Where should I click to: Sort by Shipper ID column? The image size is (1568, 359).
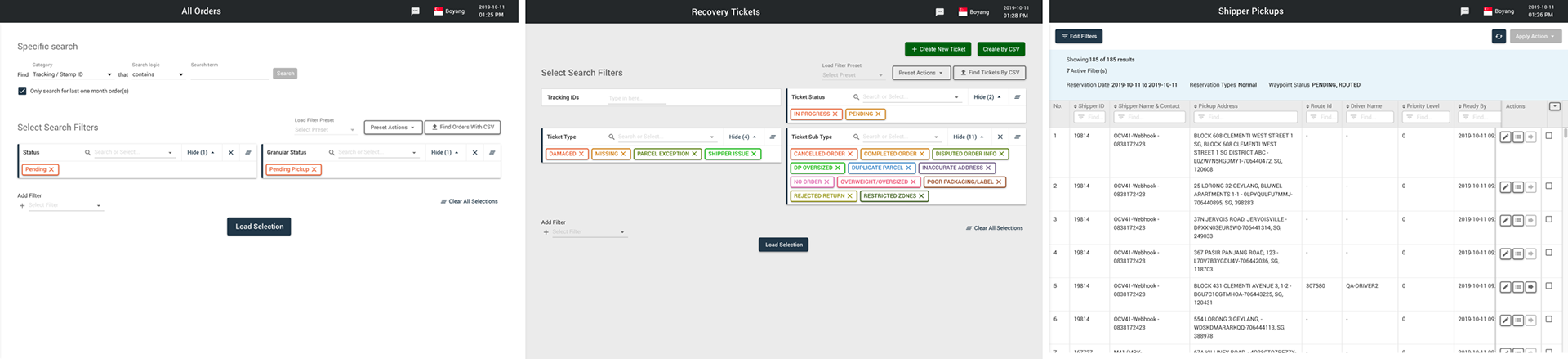coord(1089,106)
